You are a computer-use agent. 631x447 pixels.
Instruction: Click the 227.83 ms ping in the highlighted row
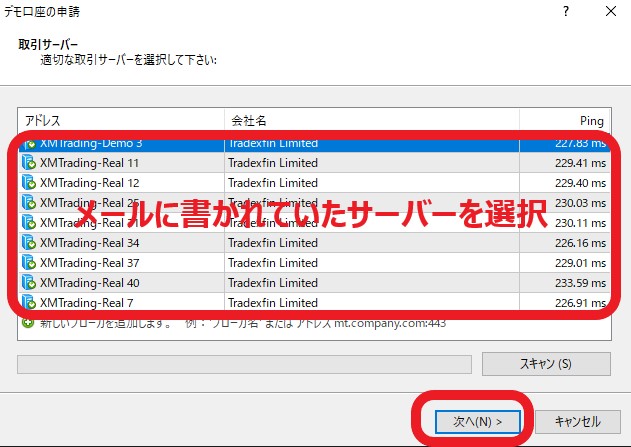580,144
